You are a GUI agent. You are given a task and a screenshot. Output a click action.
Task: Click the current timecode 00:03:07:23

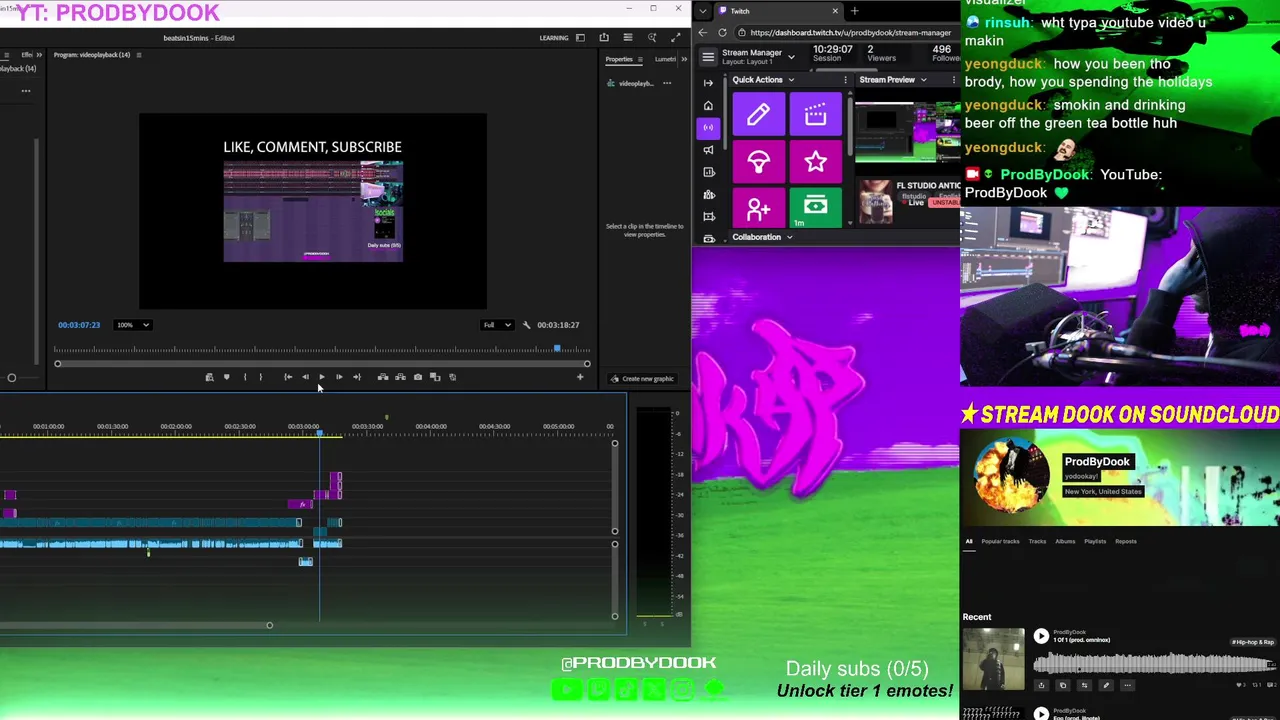pos(79,325)
